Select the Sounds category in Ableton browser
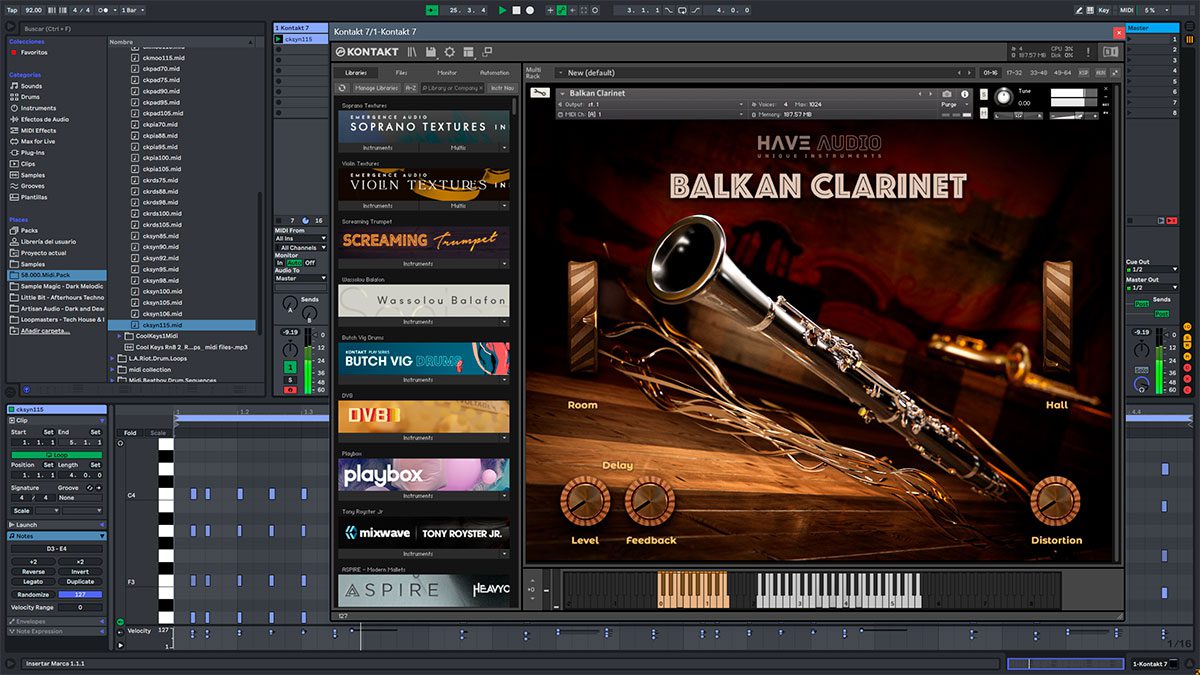The height and width of the screenshot is (675, 1200). [31, 86]
